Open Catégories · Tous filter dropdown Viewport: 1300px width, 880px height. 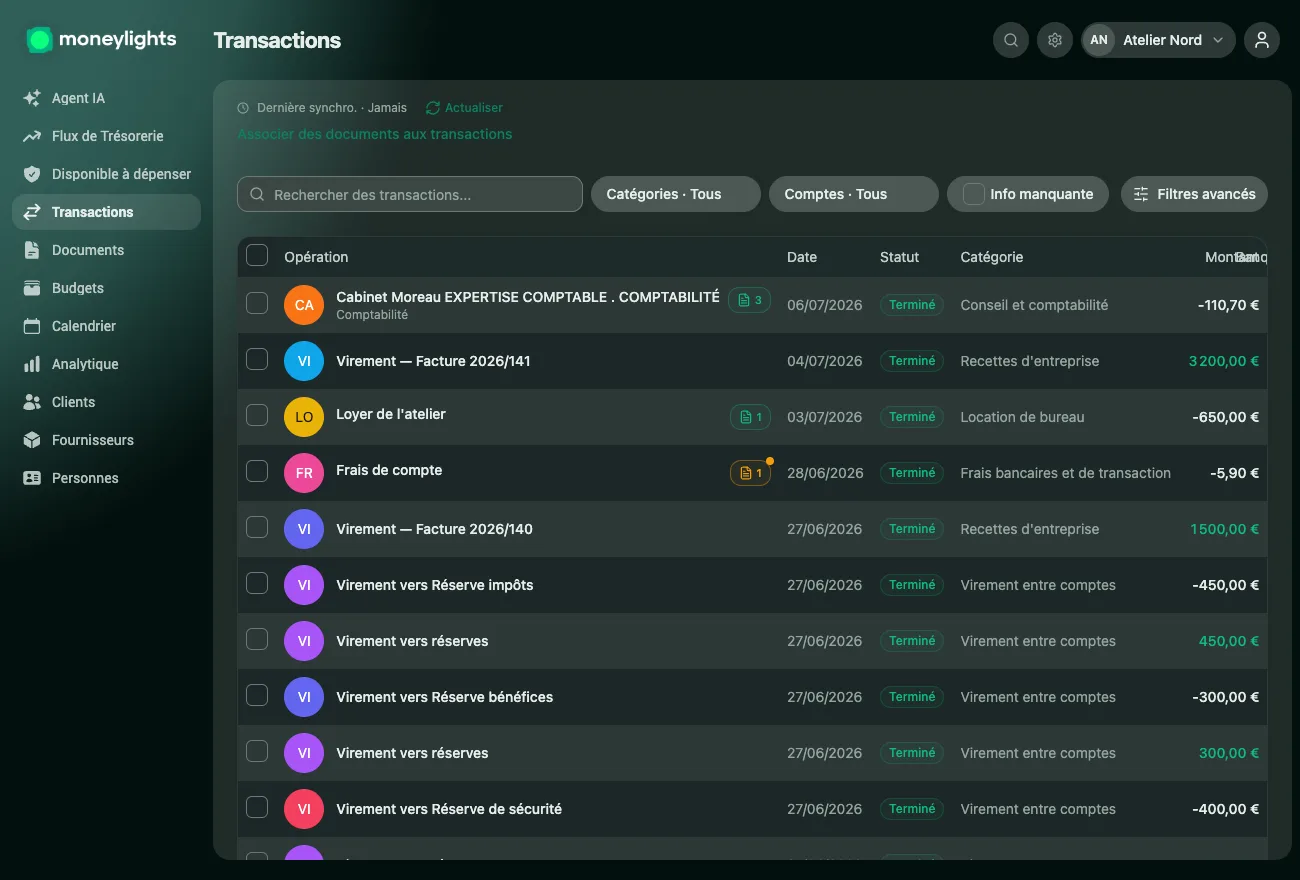[x=676, y=194]
